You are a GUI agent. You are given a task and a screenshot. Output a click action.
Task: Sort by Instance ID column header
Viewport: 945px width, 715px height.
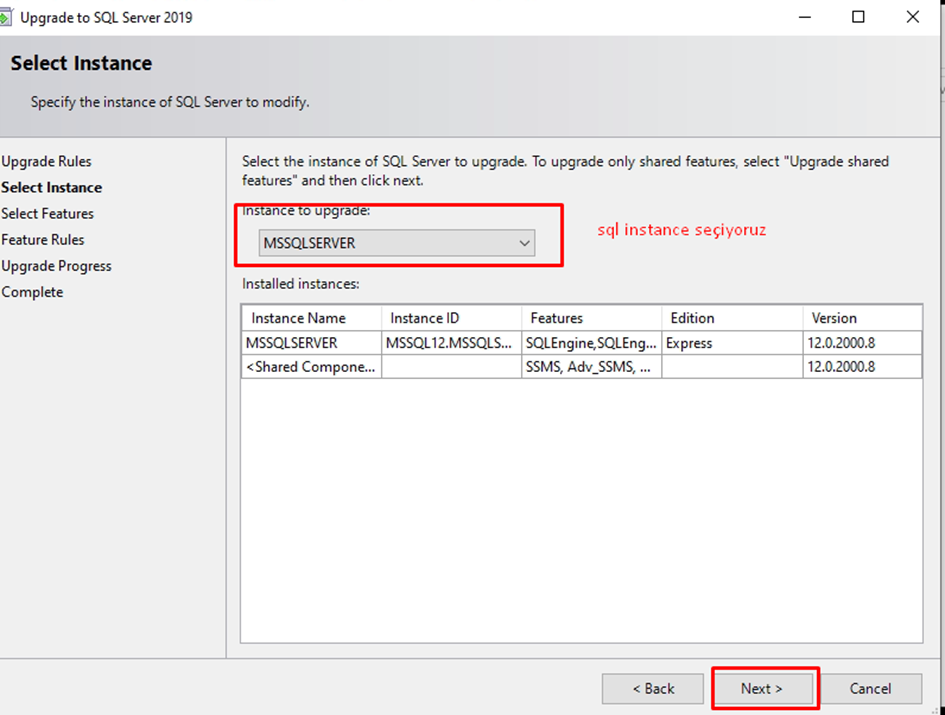[451, 318]
